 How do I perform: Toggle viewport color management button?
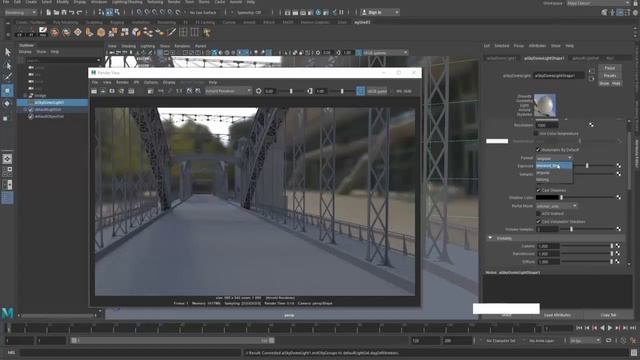click(358, 53)
